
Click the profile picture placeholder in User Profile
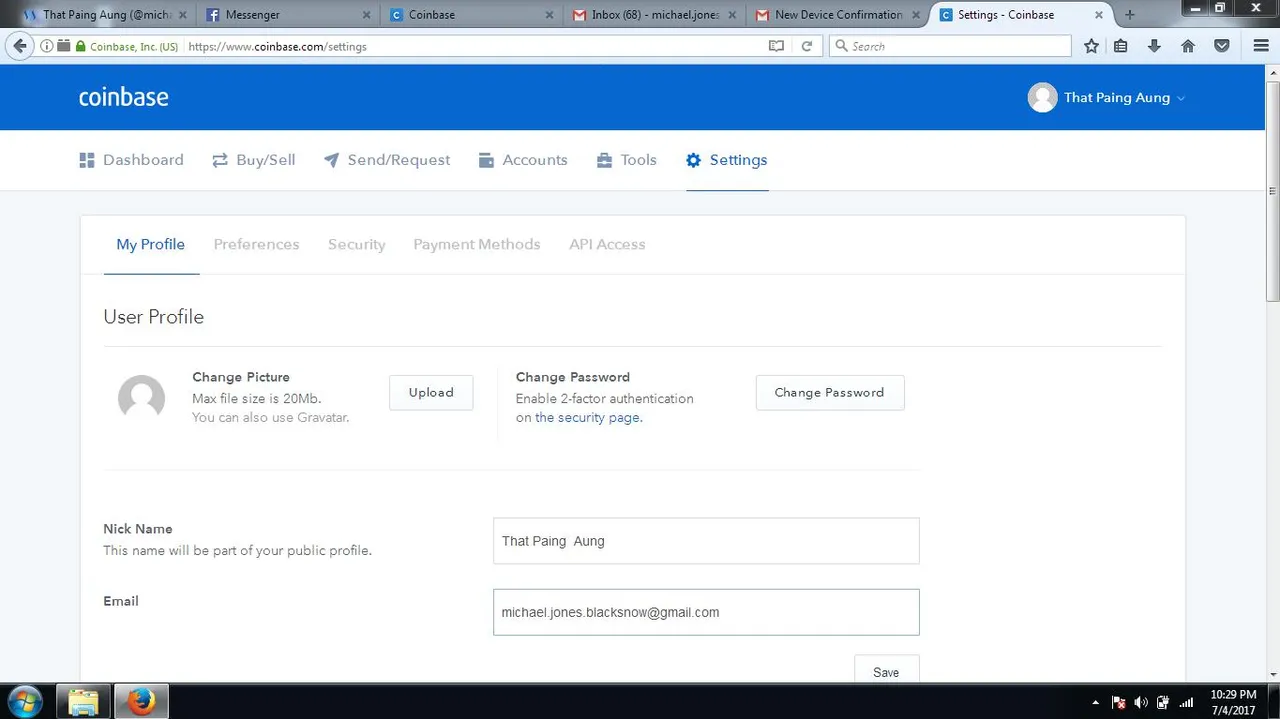click(x=141, y=398)
